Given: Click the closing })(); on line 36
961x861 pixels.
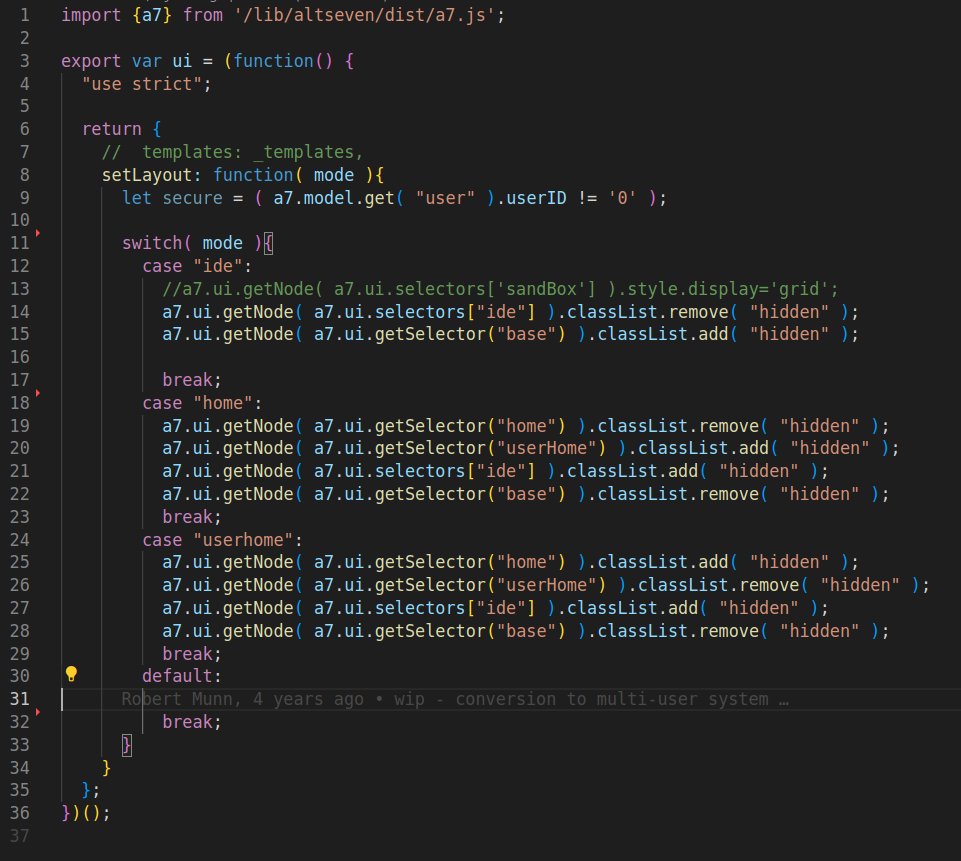Looking at the screenshot, I should click(86, 813).
